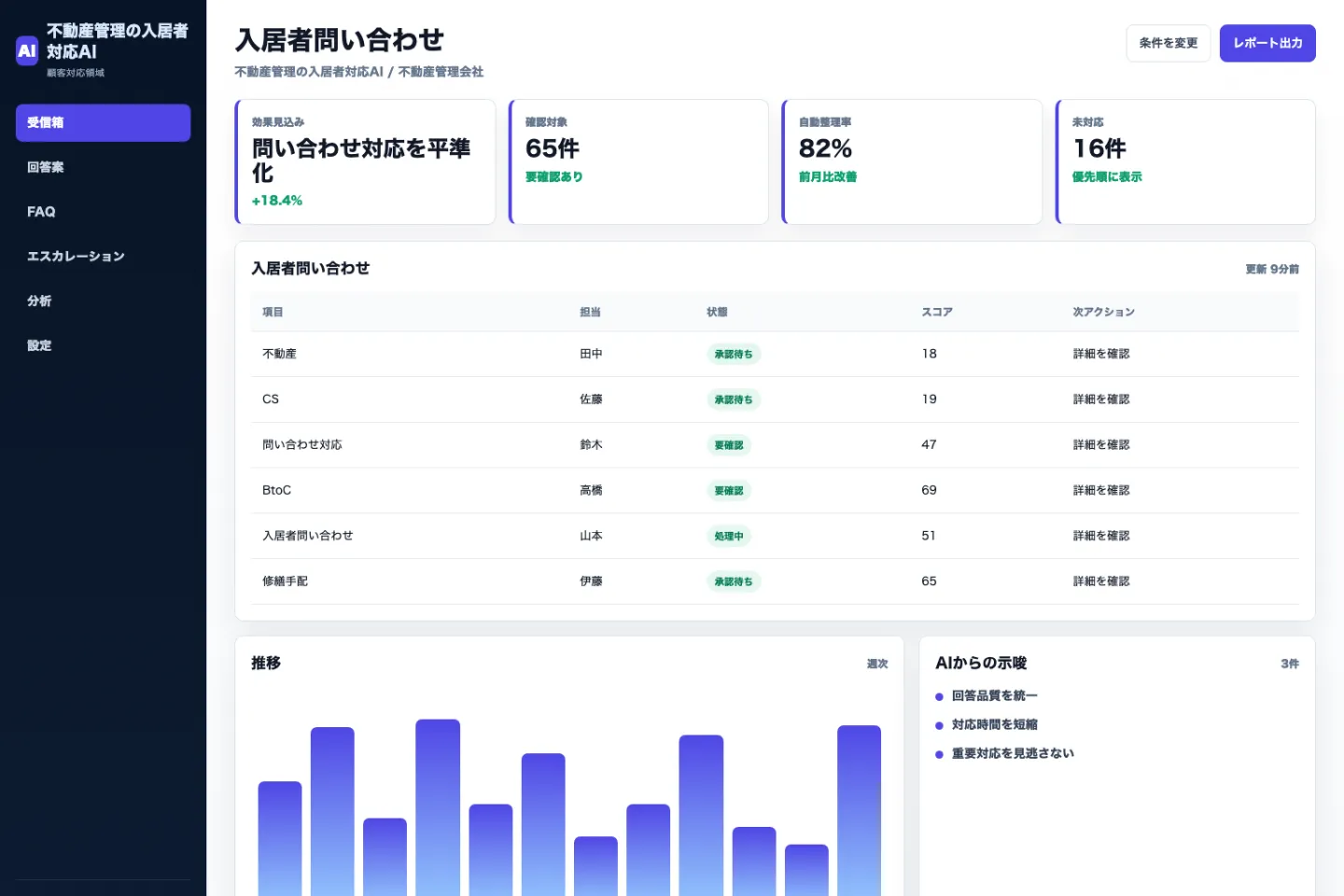Click assignee 田中
Screen dimensions: 1344x896
(x=591, y=354)
